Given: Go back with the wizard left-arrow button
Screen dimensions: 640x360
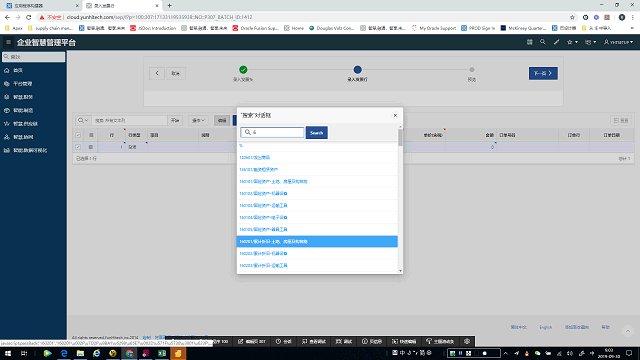Looking at the screenshot, I should (x=157, y=73).
